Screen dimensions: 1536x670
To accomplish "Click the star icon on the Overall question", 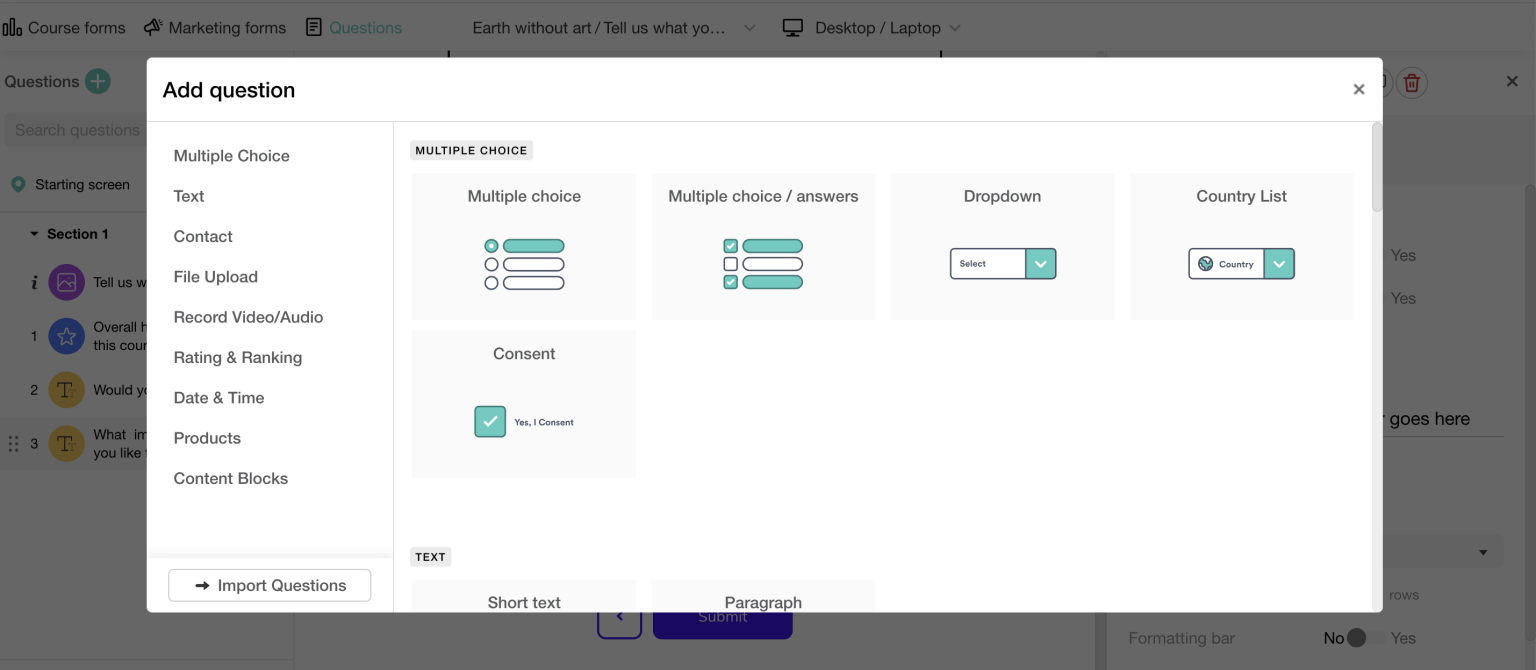I will click(x=66, y=336).
